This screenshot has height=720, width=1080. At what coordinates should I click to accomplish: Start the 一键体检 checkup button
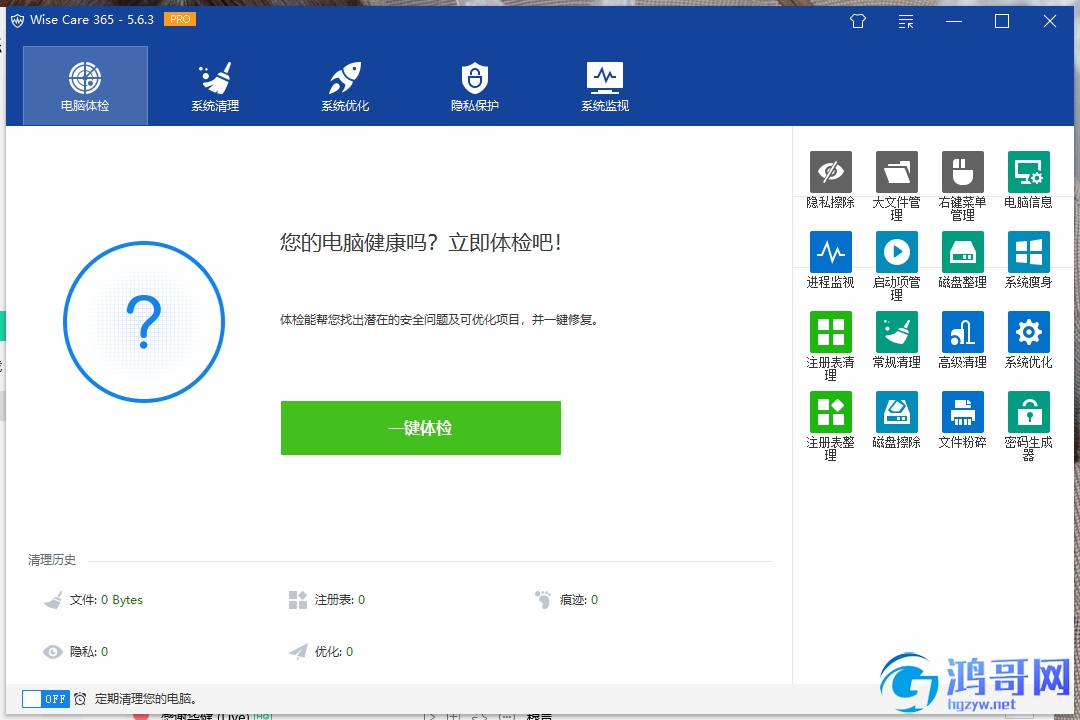point(421,428)
